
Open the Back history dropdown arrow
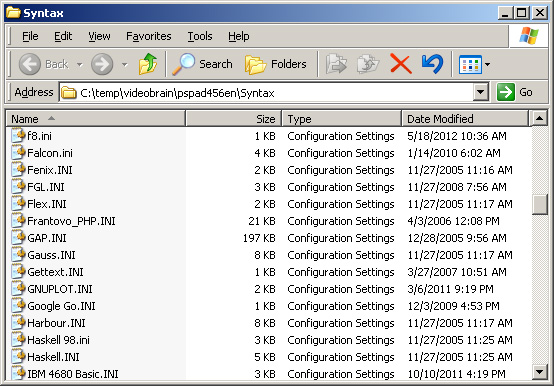tap(80, 64)
